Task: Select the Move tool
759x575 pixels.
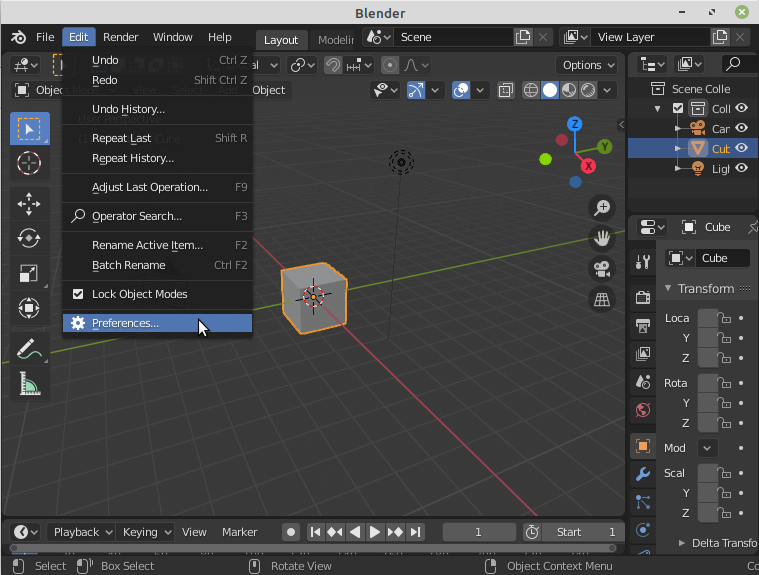Action: 29,204
